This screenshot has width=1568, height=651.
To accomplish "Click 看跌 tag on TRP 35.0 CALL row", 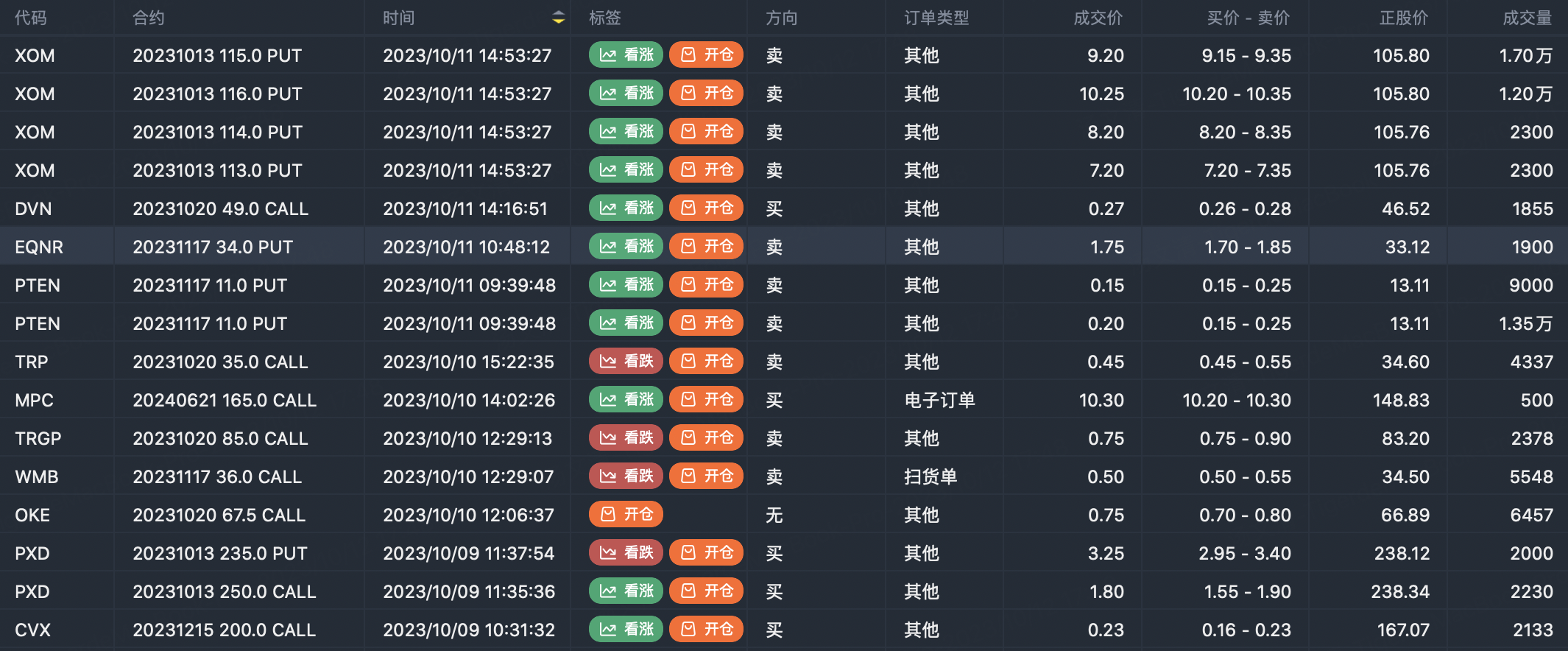I will [626, 361].
